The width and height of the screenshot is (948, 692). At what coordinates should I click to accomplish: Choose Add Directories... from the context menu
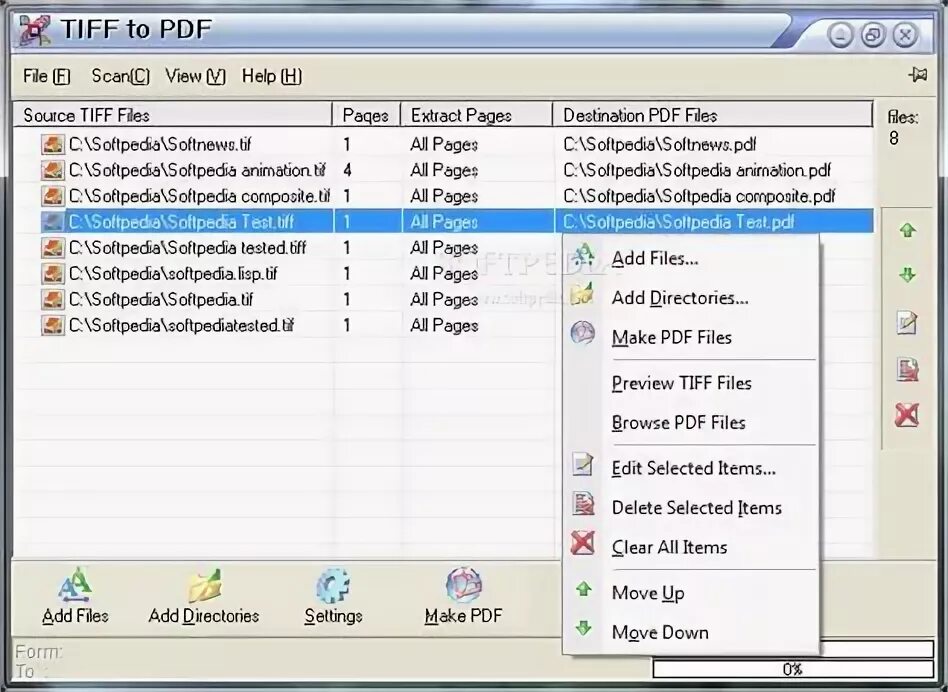point(690,298)
